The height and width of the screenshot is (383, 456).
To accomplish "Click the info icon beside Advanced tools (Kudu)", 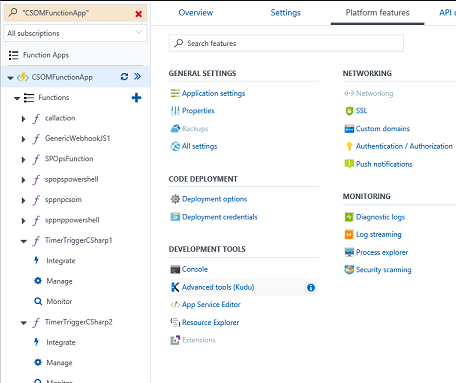I will tap(311, 287).
